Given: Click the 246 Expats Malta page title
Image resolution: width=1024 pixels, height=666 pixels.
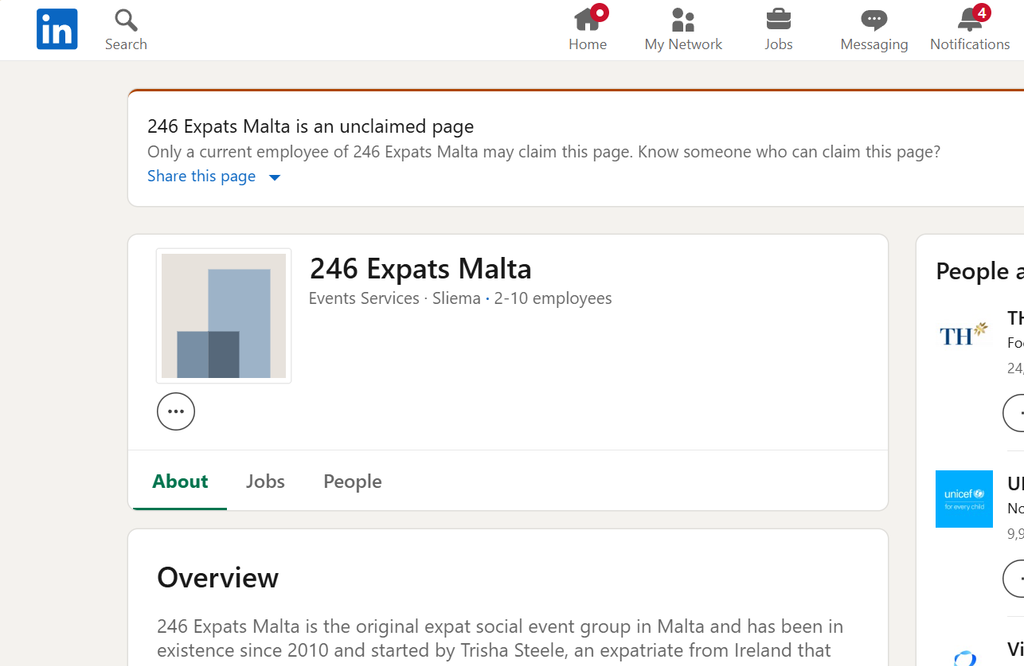Looking at the screenshot, I should [x=420, y=268].
